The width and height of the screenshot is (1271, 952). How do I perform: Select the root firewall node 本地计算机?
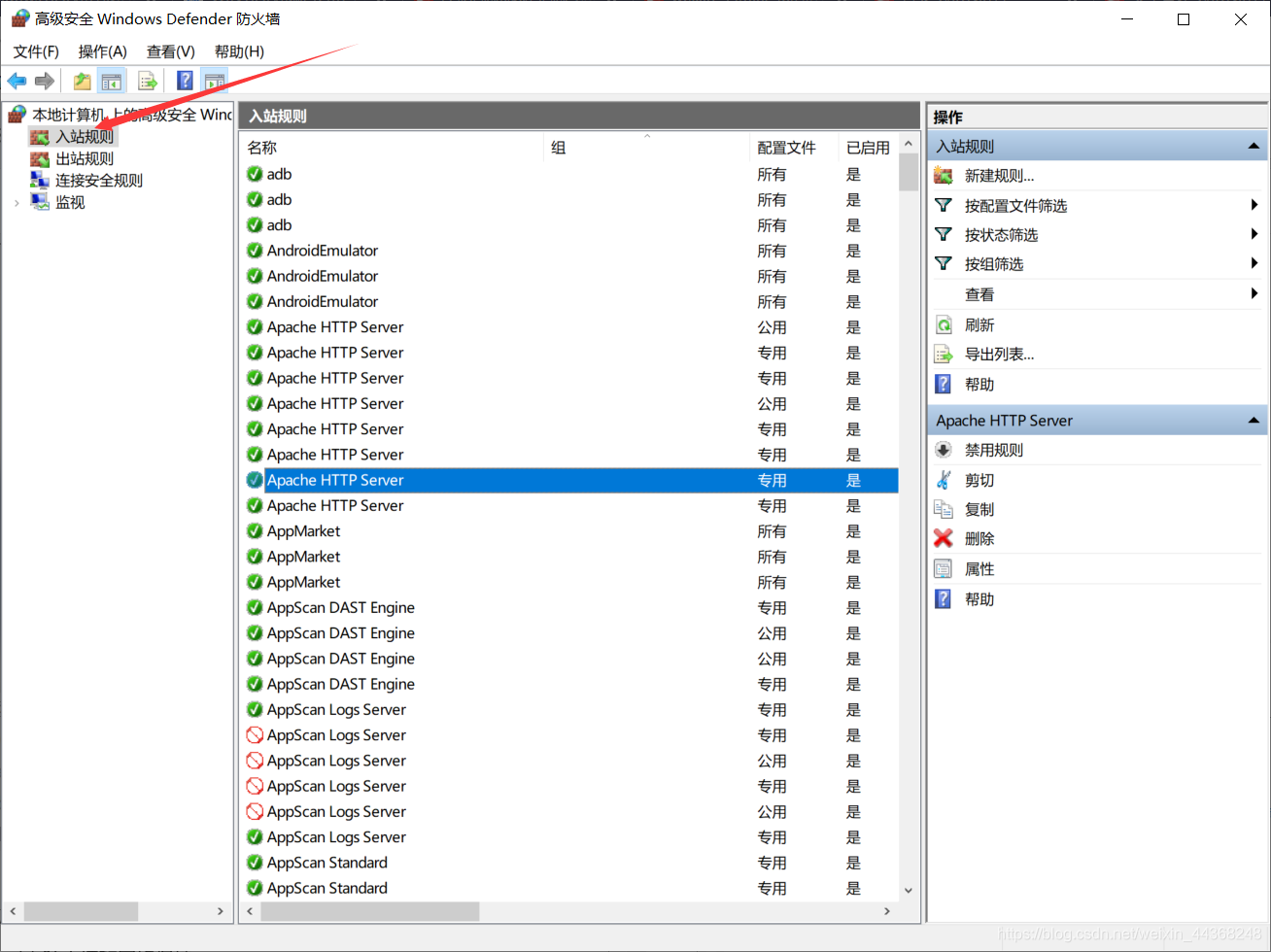(131, 115)
